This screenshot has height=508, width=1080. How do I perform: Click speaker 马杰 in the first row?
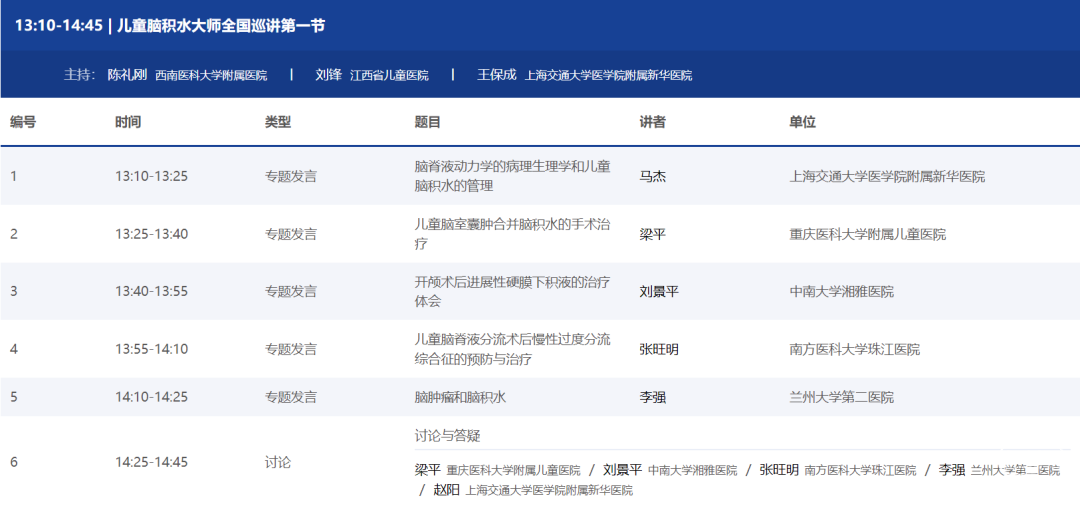[x=653, y=176]
